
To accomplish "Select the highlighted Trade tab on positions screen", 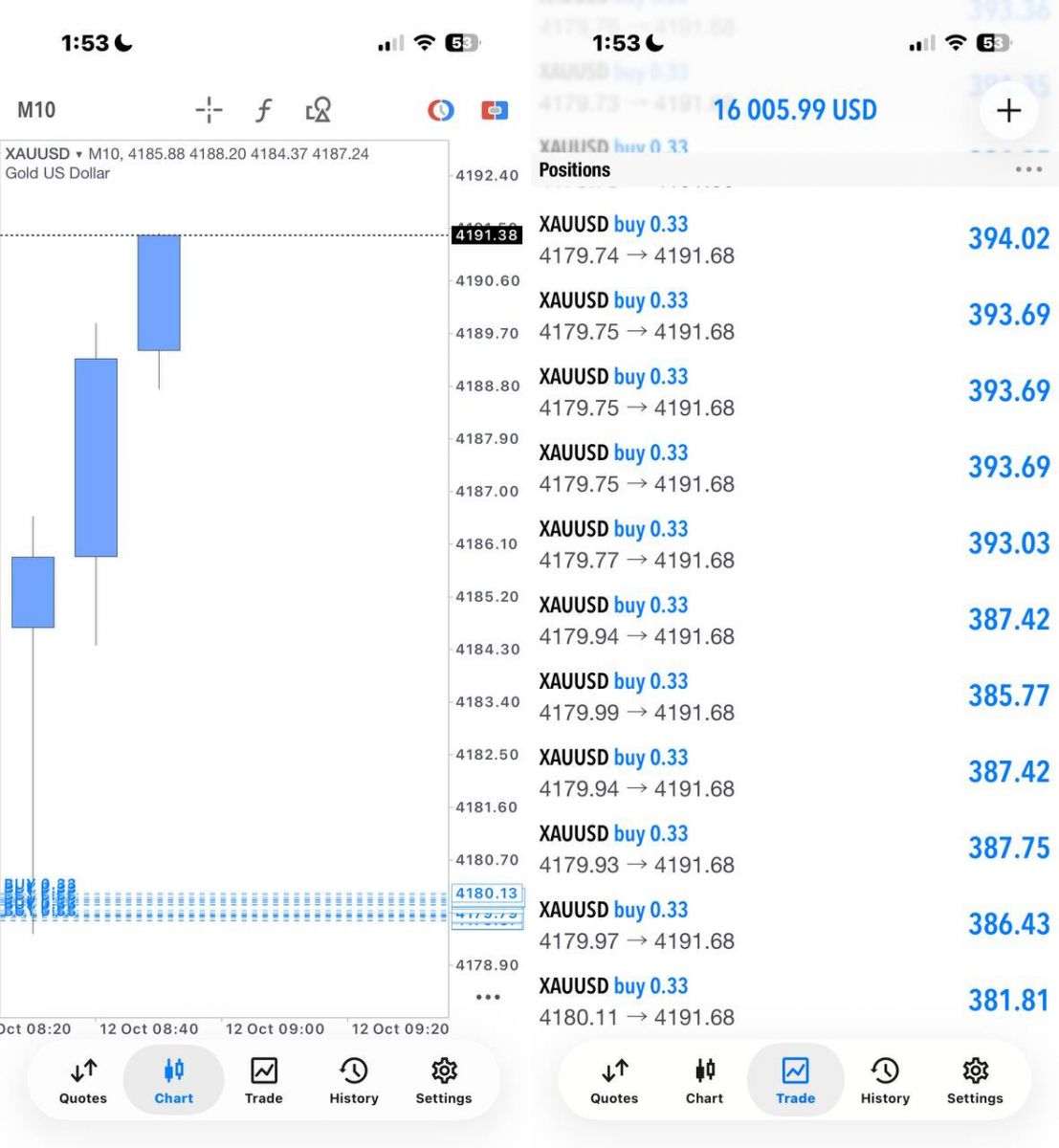I will click(x=796, y=1081).
